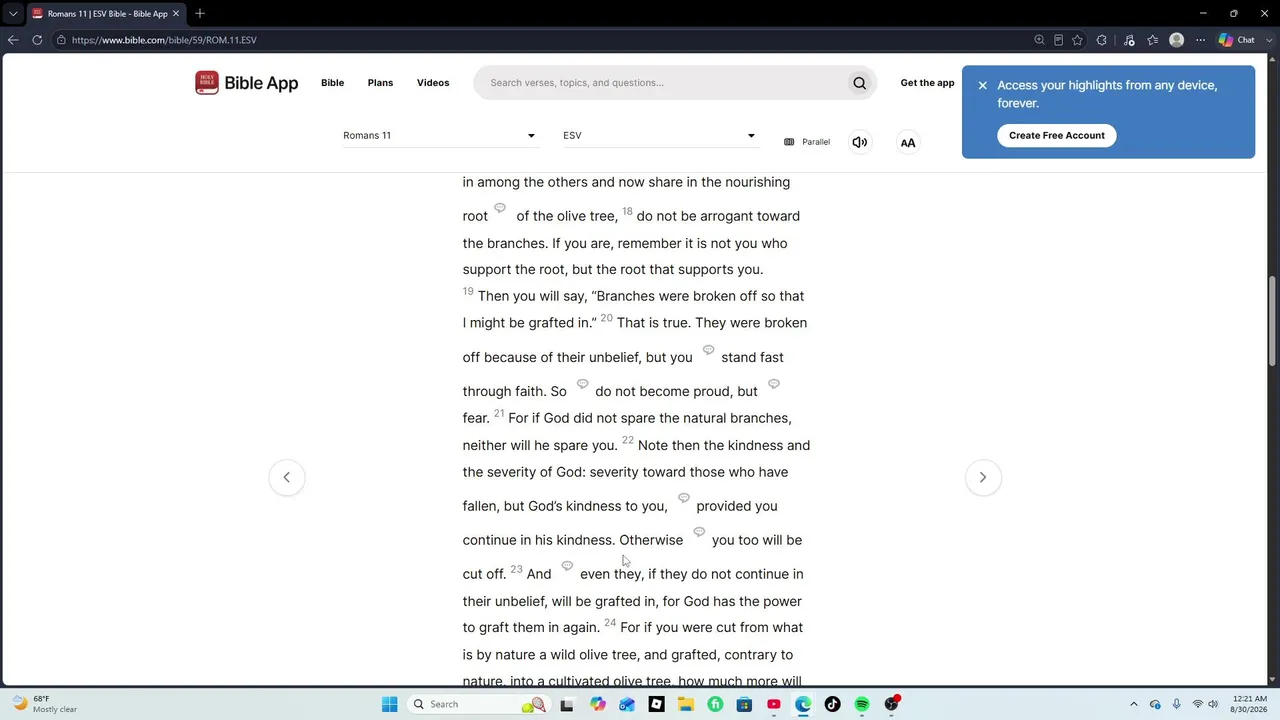1280x720 pixels.
Task: Open the ESV version dropdown
Action: 660,136
